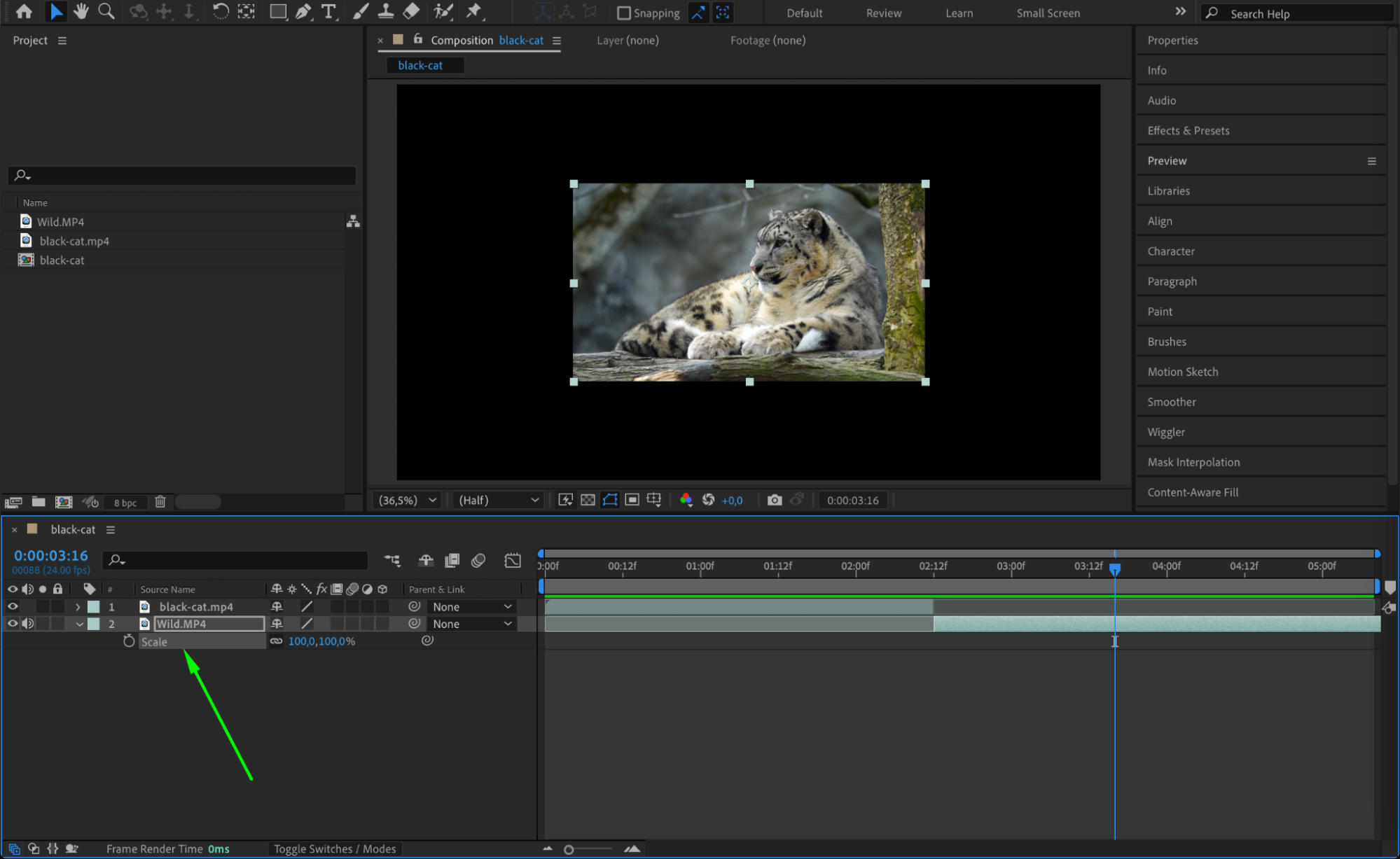1400x859 pixels.
Task: Open the Effects & Presets panel
Action: click(1188, 130)
